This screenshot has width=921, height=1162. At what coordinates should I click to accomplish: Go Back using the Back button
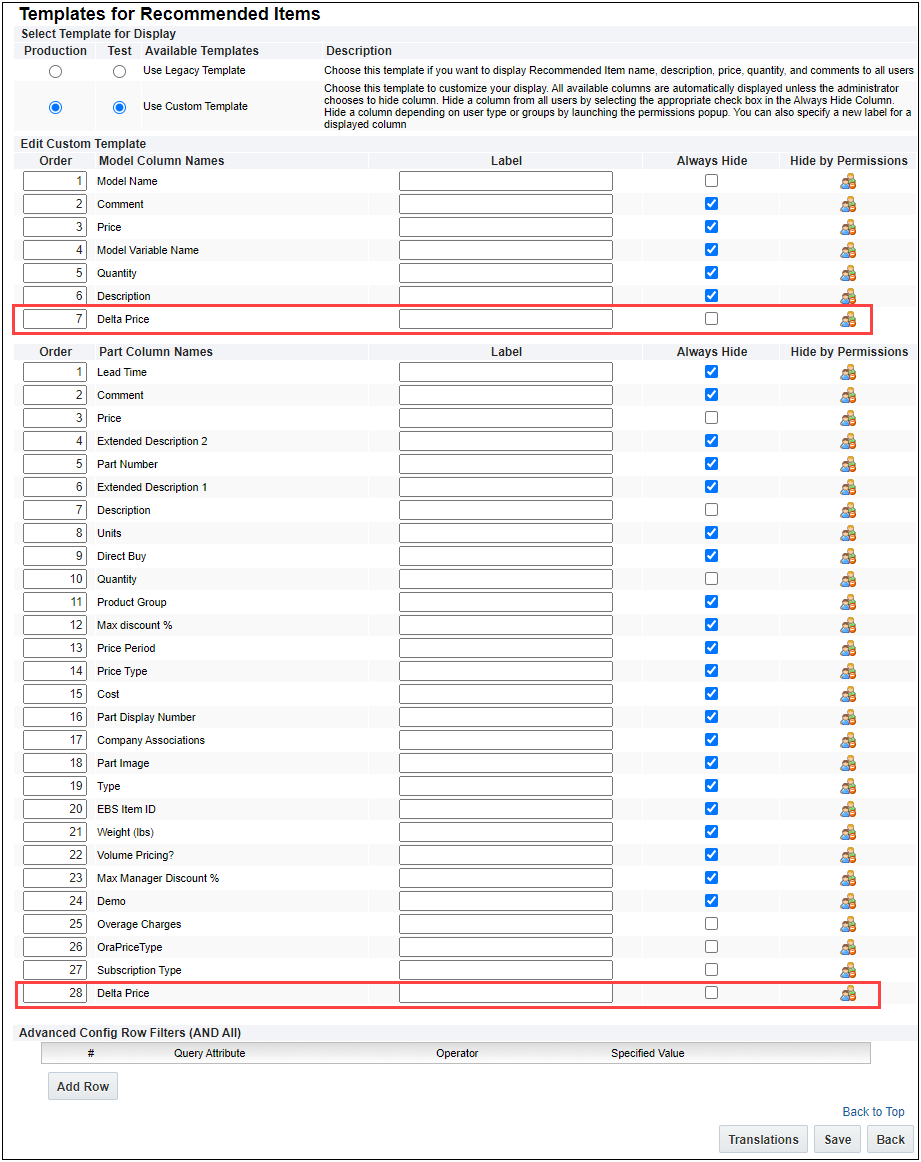point(891,1139)
